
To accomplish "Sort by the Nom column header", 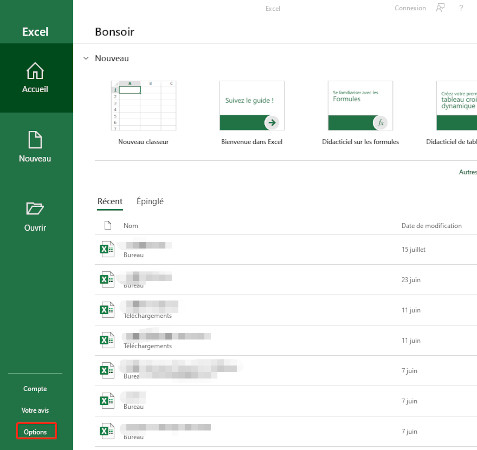I will (131, 226).
